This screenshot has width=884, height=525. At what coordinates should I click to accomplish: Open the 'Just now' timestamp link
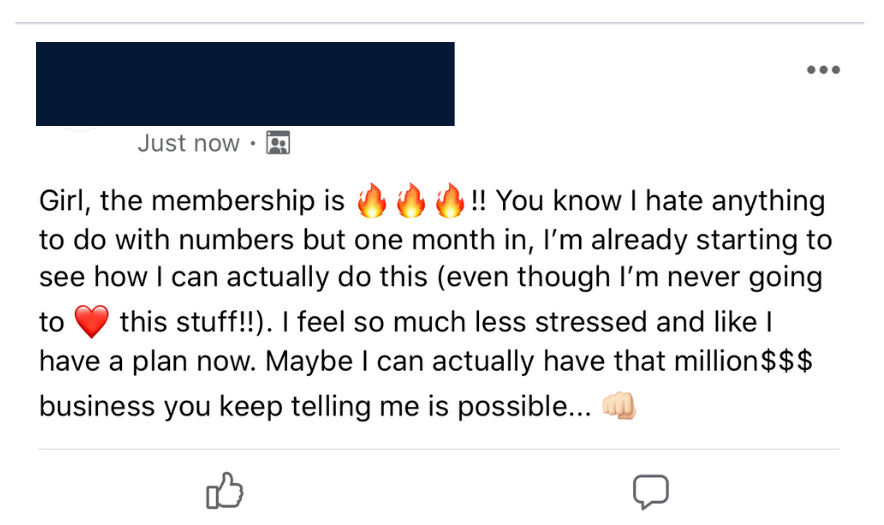(x=188, y=143)
